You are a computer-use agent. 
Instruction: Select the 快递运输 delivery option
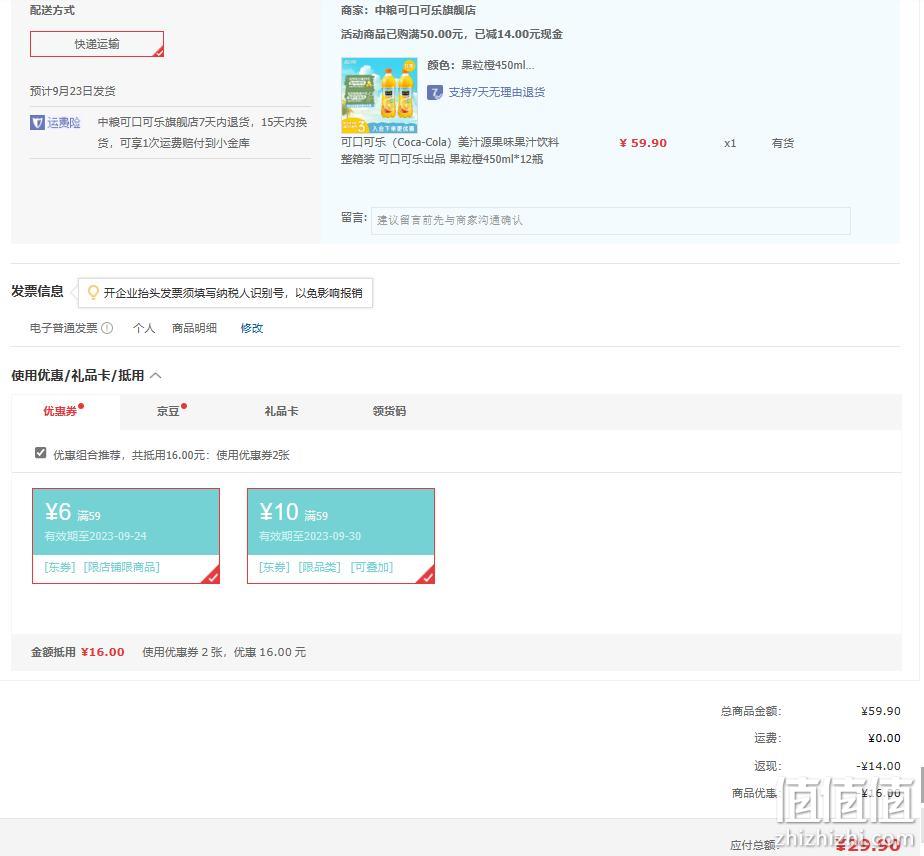[x=97, y=44]
